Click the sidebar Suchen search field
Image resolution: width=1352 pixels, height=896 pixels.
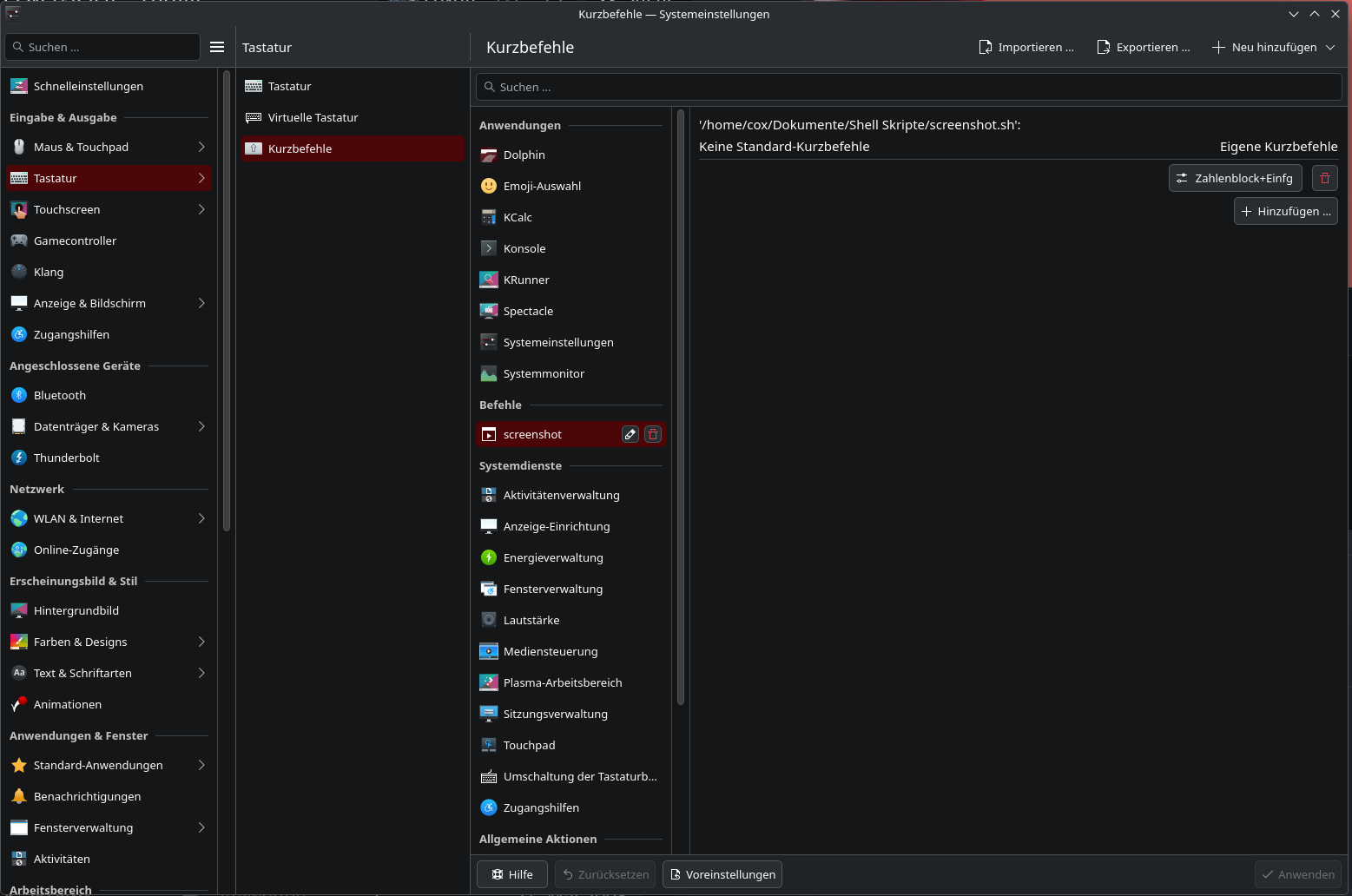(102, 47)
